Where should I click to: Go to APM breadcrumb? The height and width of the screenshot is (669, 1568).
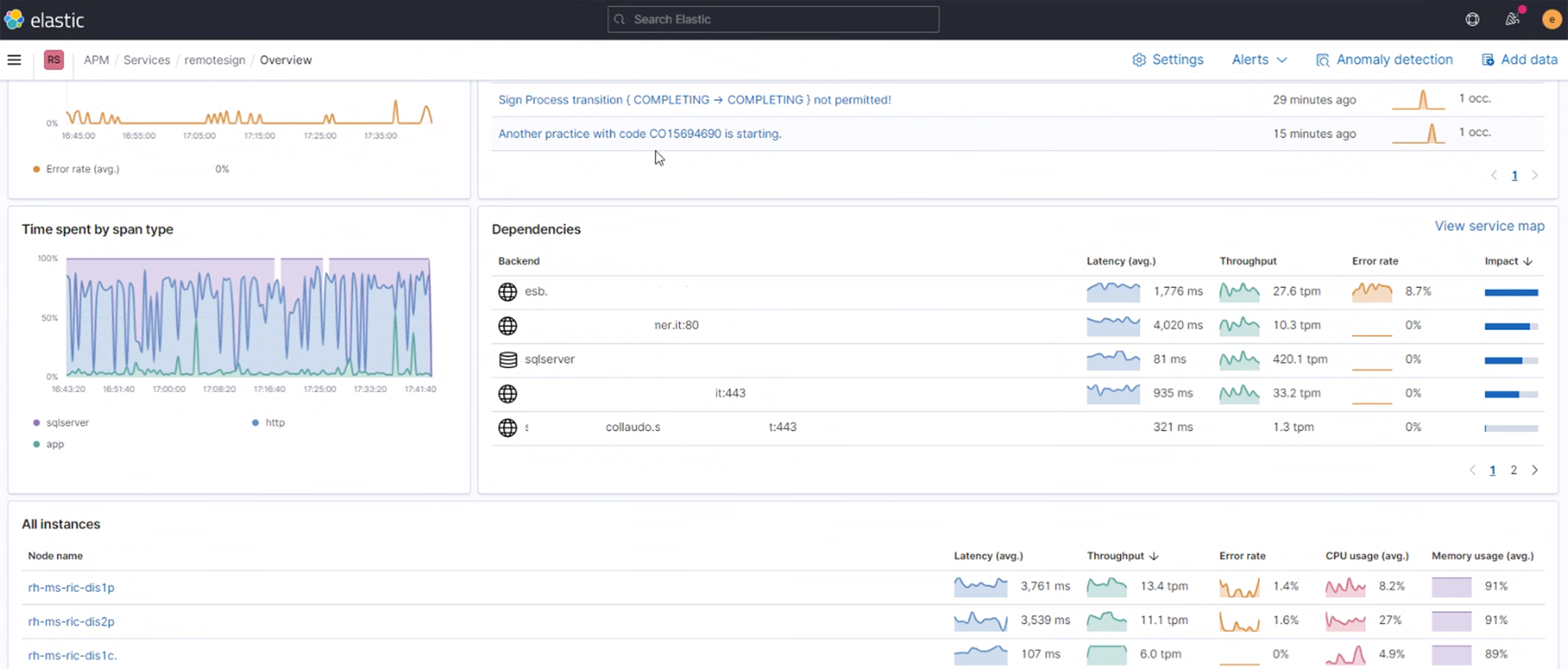96,60
